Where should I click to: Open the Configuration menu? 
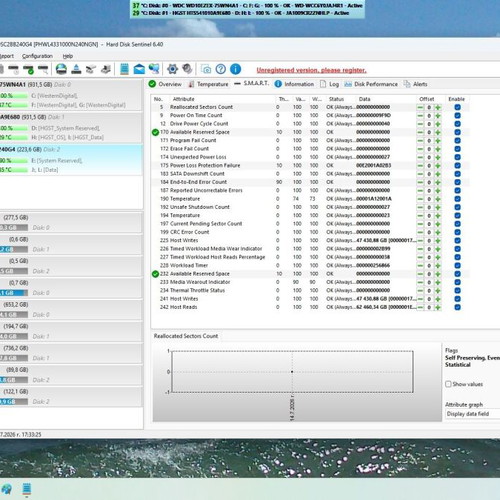click(x=37, y=56)
